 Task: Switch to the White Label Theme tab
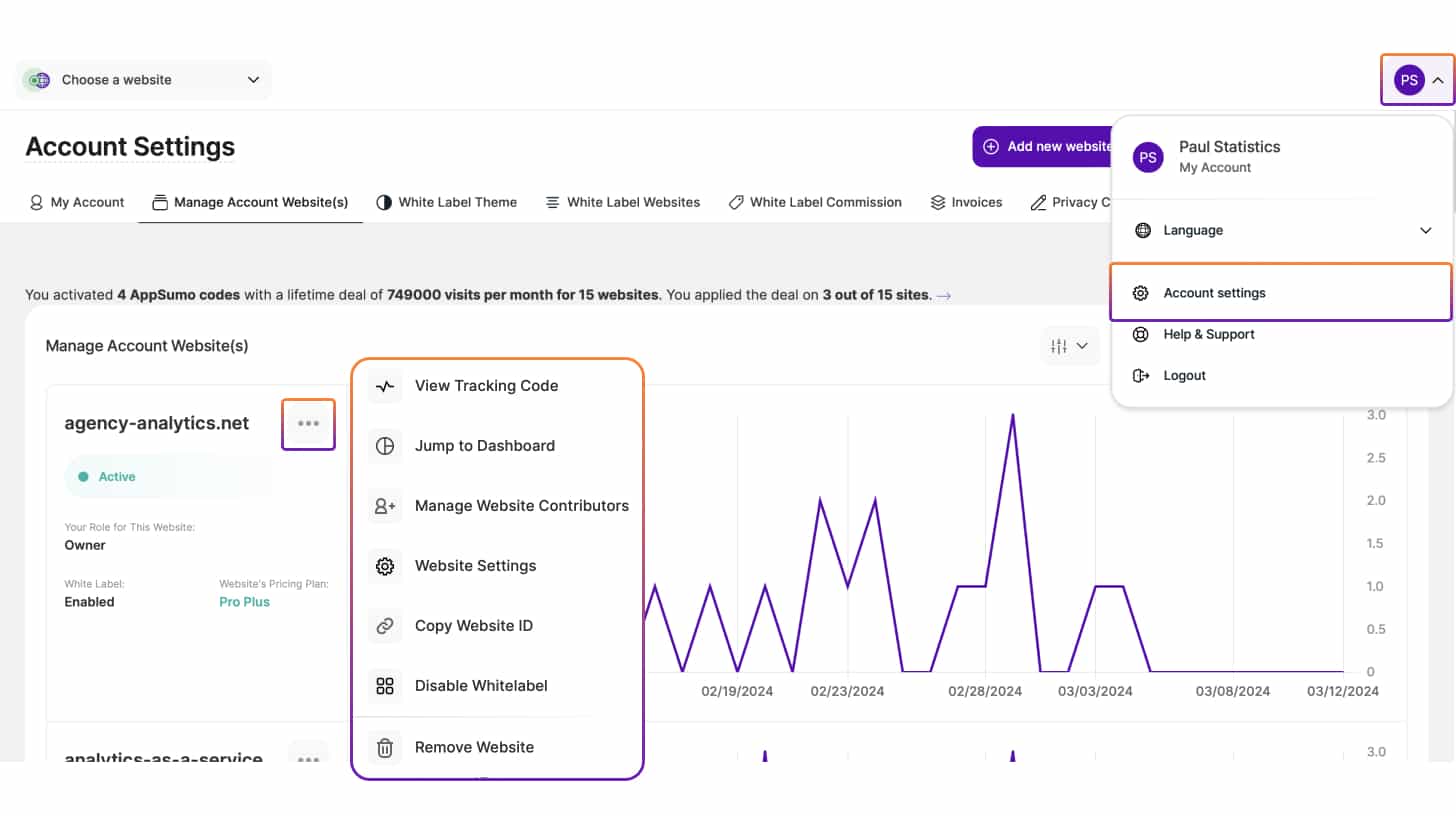pyautogui.click(x=446, y=202)
